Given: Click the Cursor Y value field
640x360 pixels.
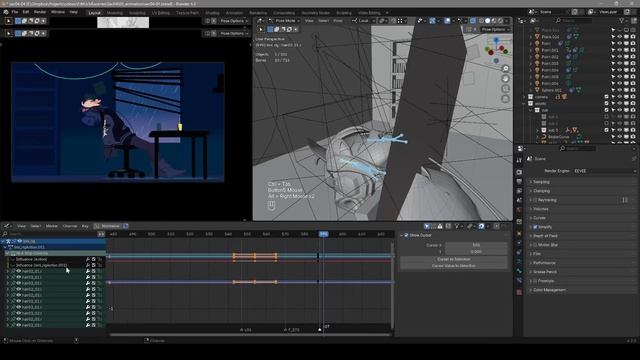Looking at the screenshot, I should pos(476,251).
